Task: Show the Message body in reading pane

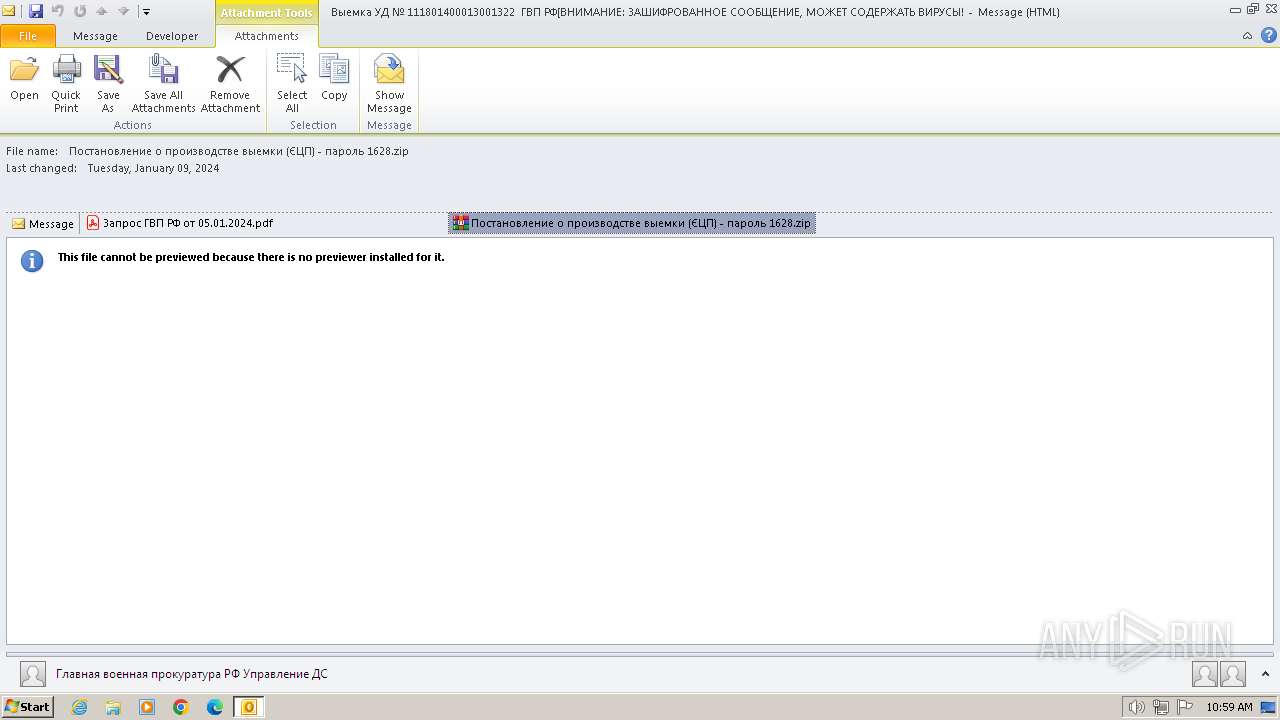Action: point(43,224)
